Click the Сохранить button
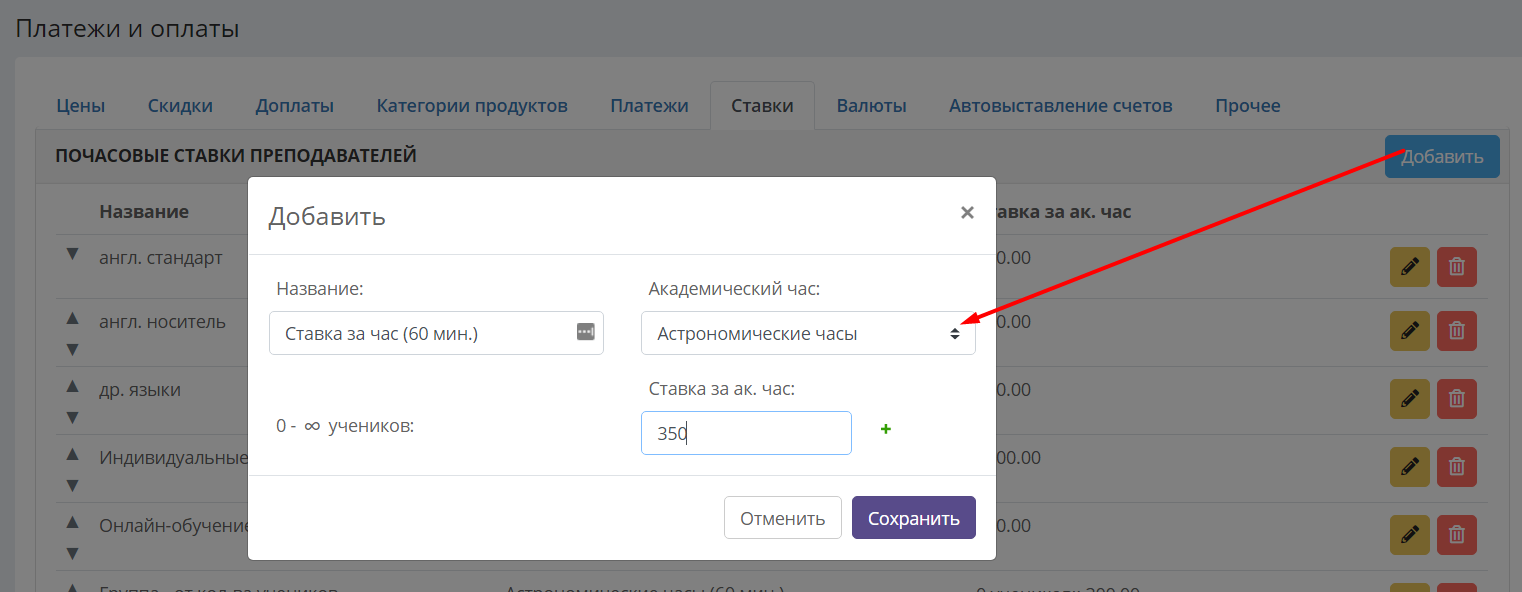The height and width of the screenshot is (592, 1522). coord(914,518)
